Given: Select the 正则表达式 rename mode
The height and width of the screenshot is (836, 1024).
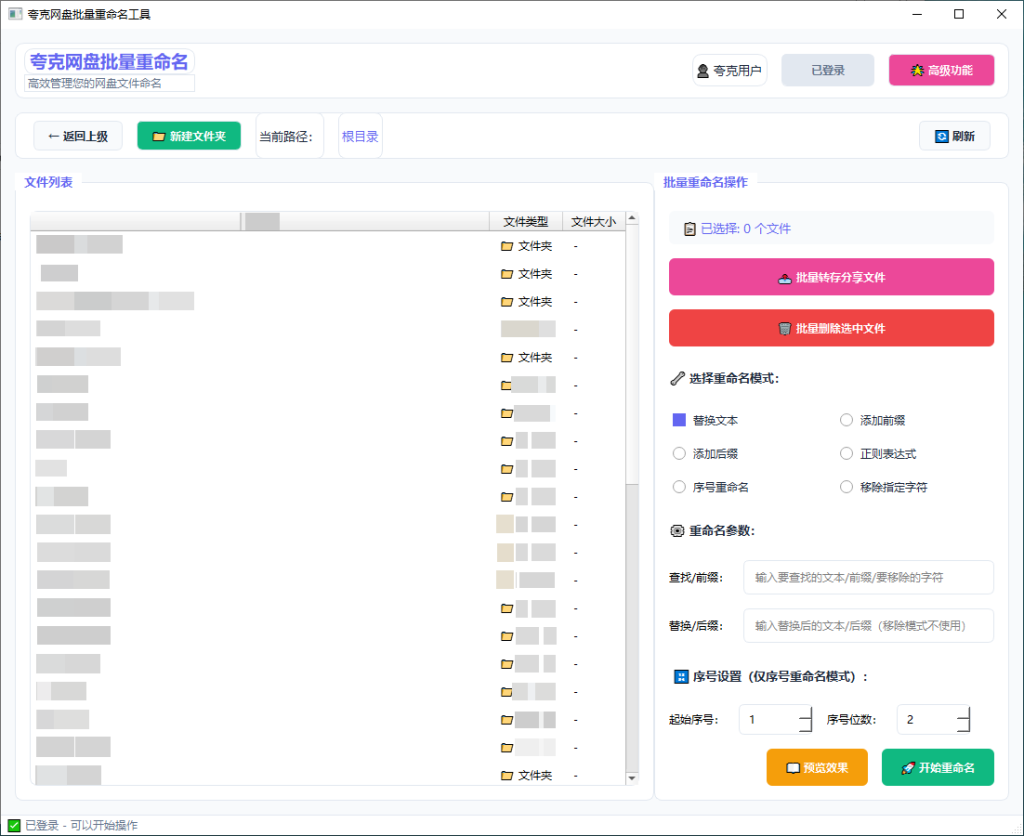Looking at the screenshot, I should pos(847,454).
